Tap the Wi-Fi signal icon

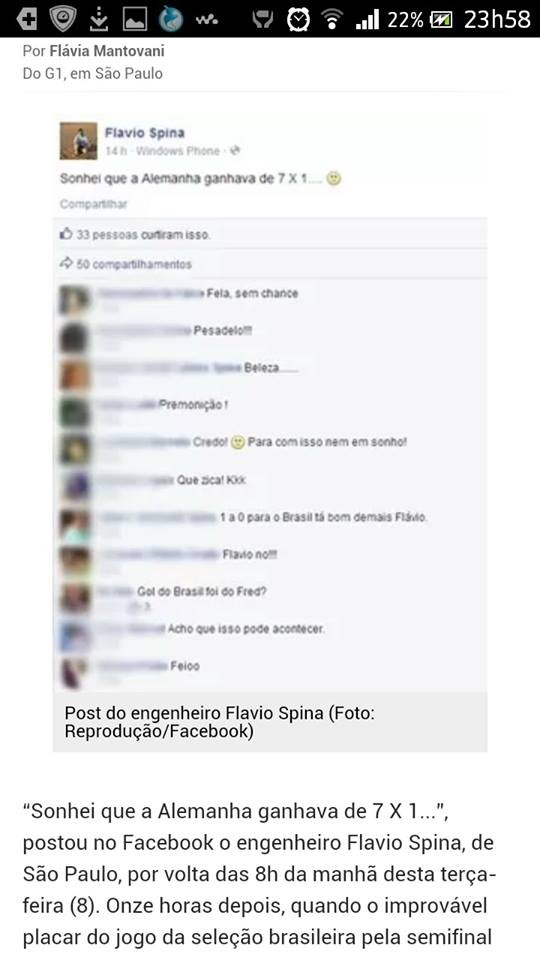pyautogui.click(x=332, y=20)
